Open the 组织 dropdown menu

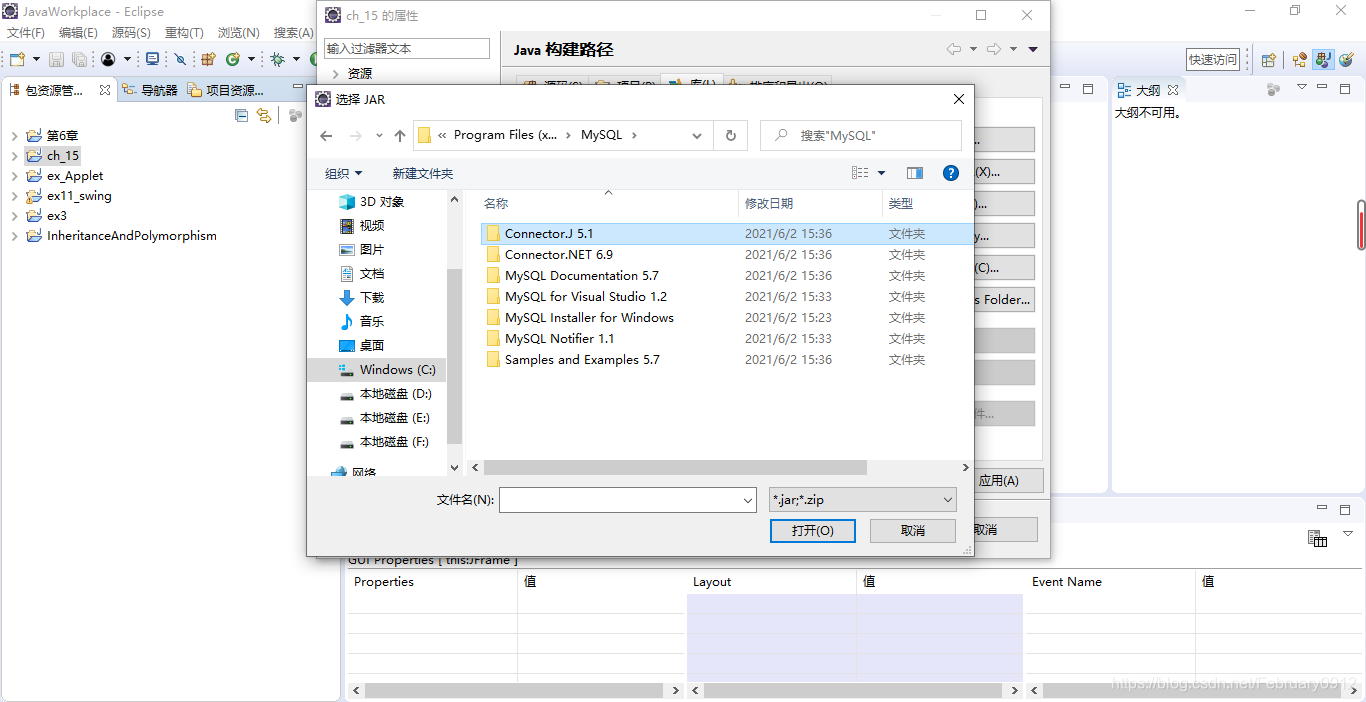[343, 174]
